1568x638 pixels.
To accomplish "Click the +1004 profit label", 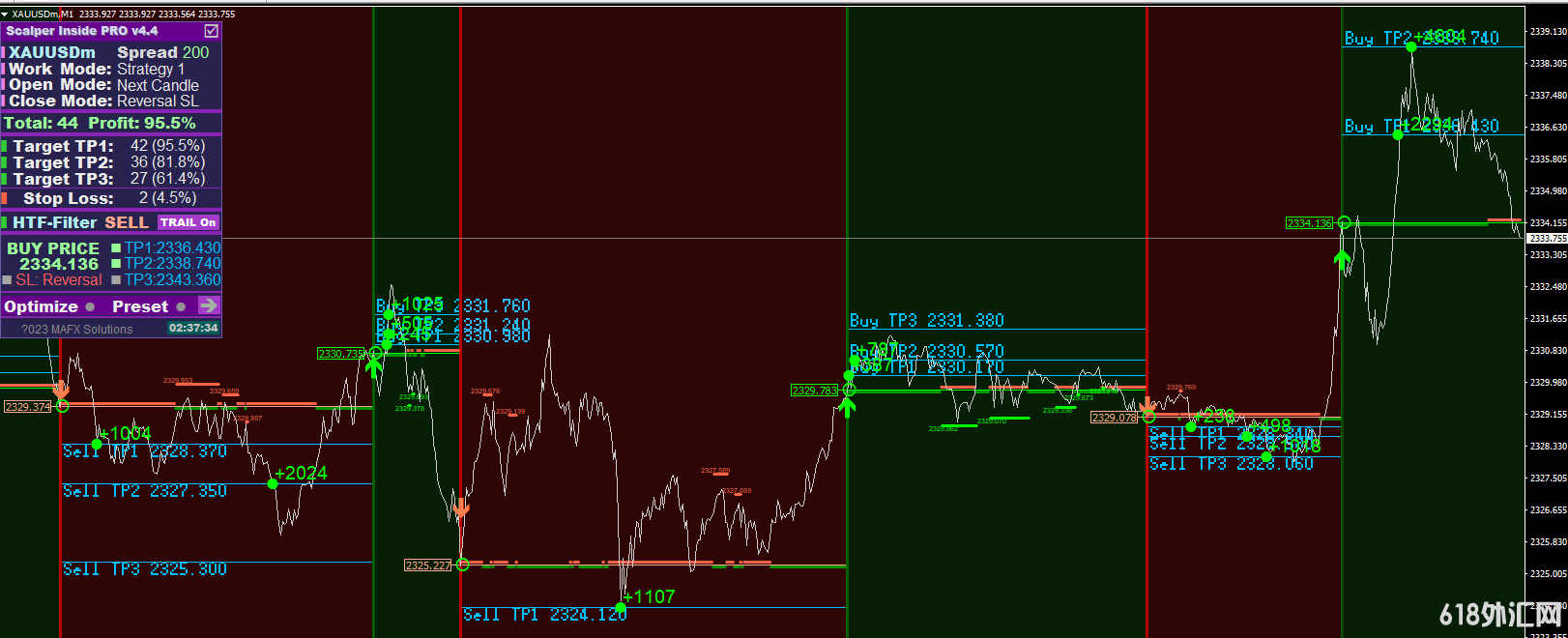I will [128, 434].
